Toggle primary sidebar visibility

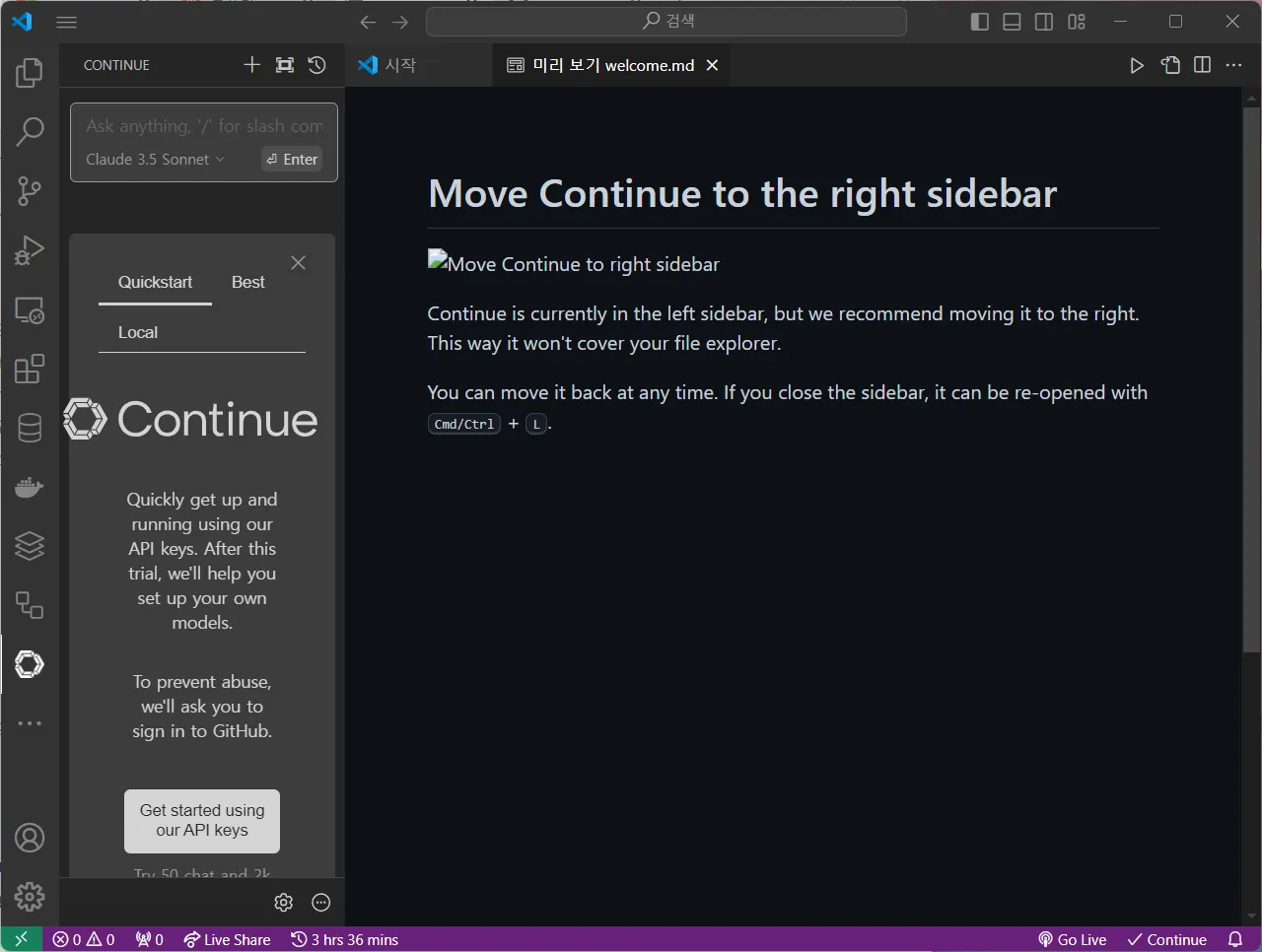point(979,22)
